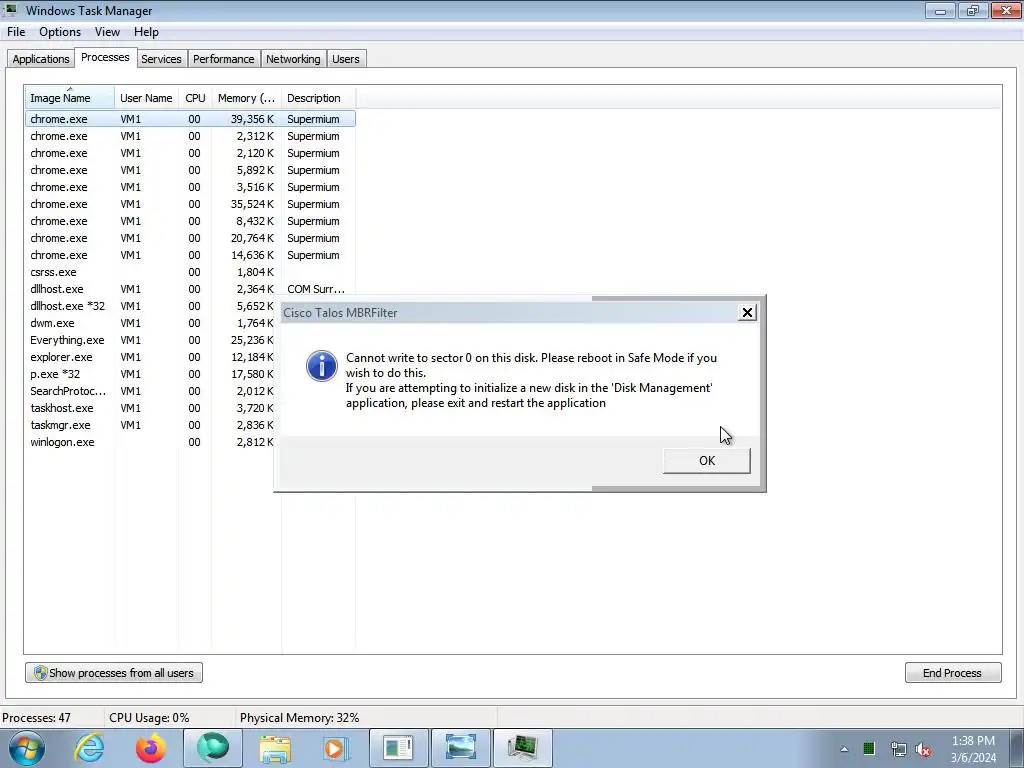The width and height of the screenshot is (1024, 768).
Task: Click the End Process button
Action: [x=952, y=673]
